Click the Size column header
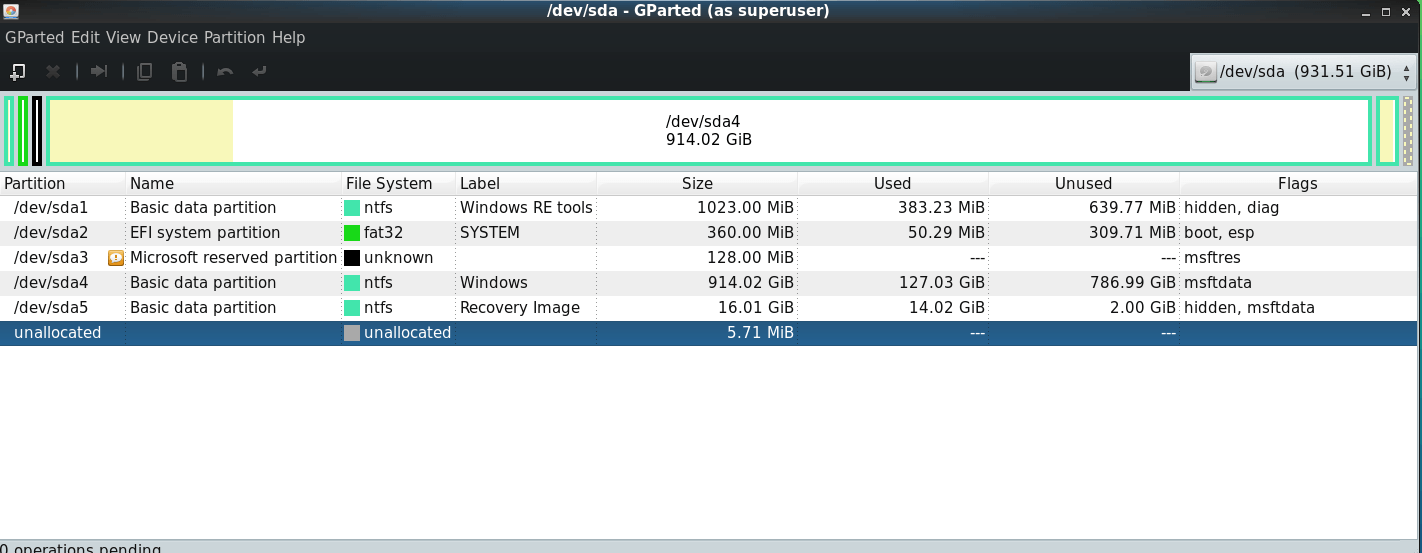This screenshot has height=553, width=1422. coord(697,184)
